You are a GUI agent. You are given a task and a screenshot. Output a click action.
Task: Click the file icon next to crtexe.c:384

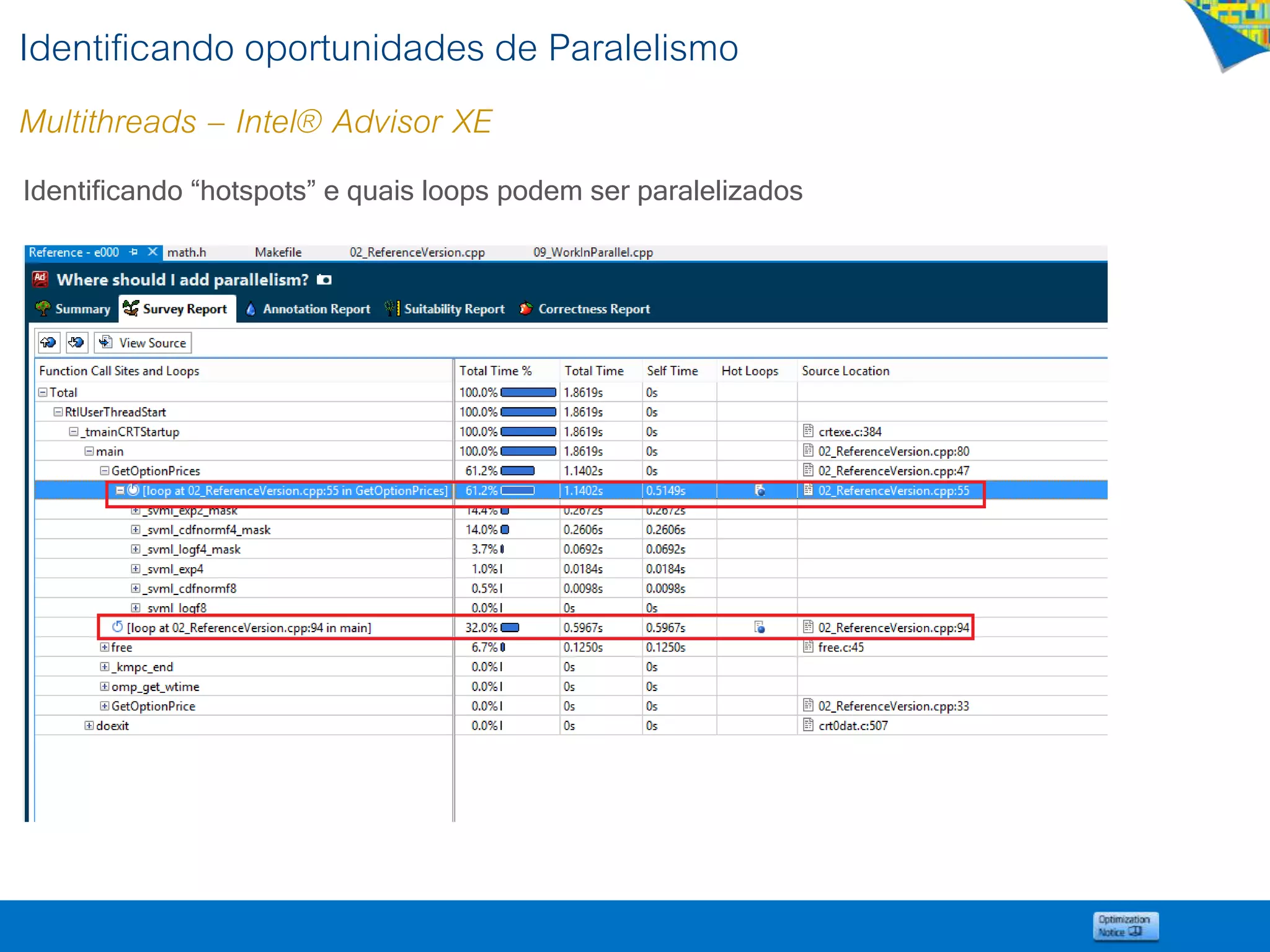[808, 431]
